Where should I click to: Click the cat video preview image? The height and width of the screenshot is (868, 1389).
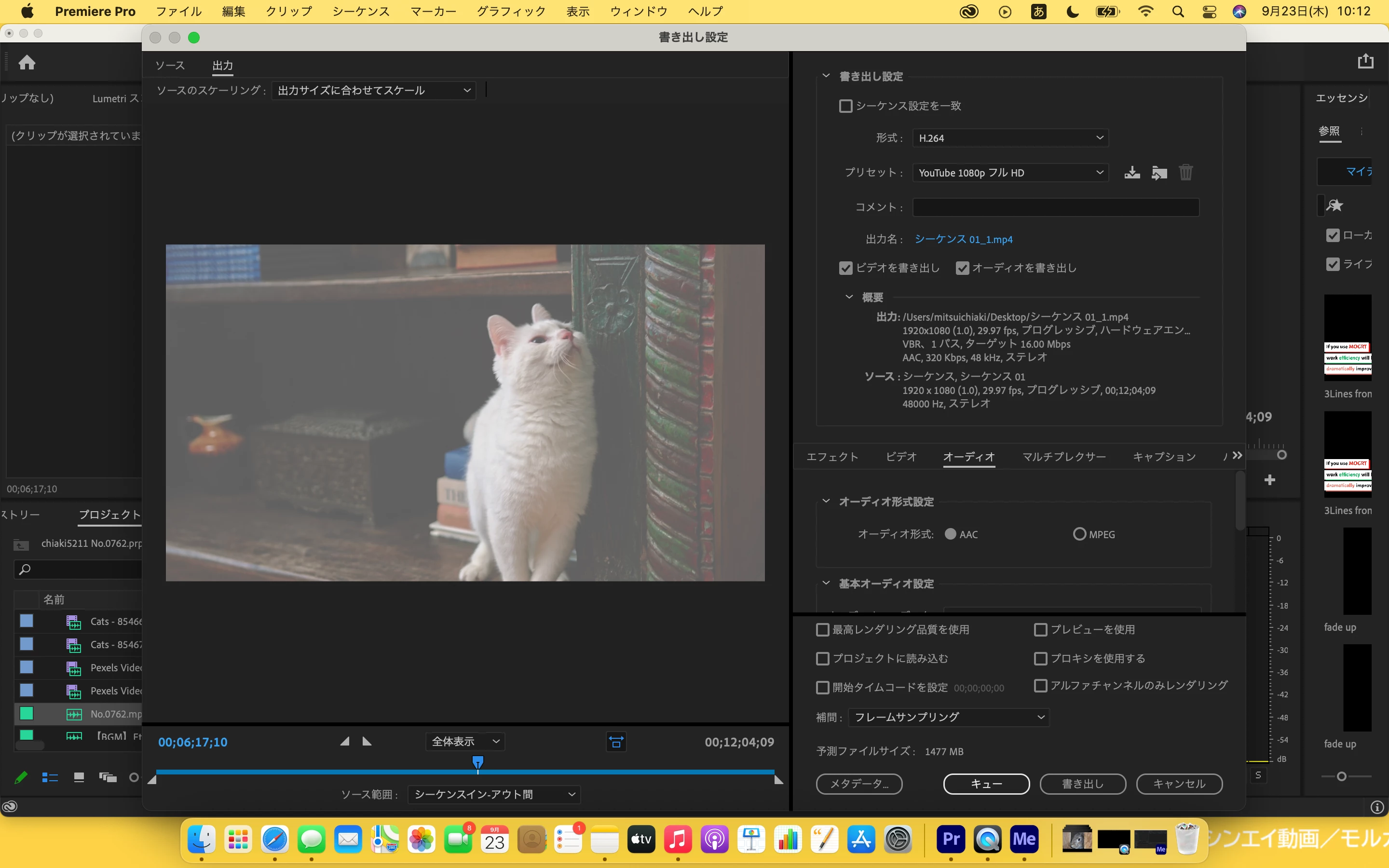coord(465,413)
